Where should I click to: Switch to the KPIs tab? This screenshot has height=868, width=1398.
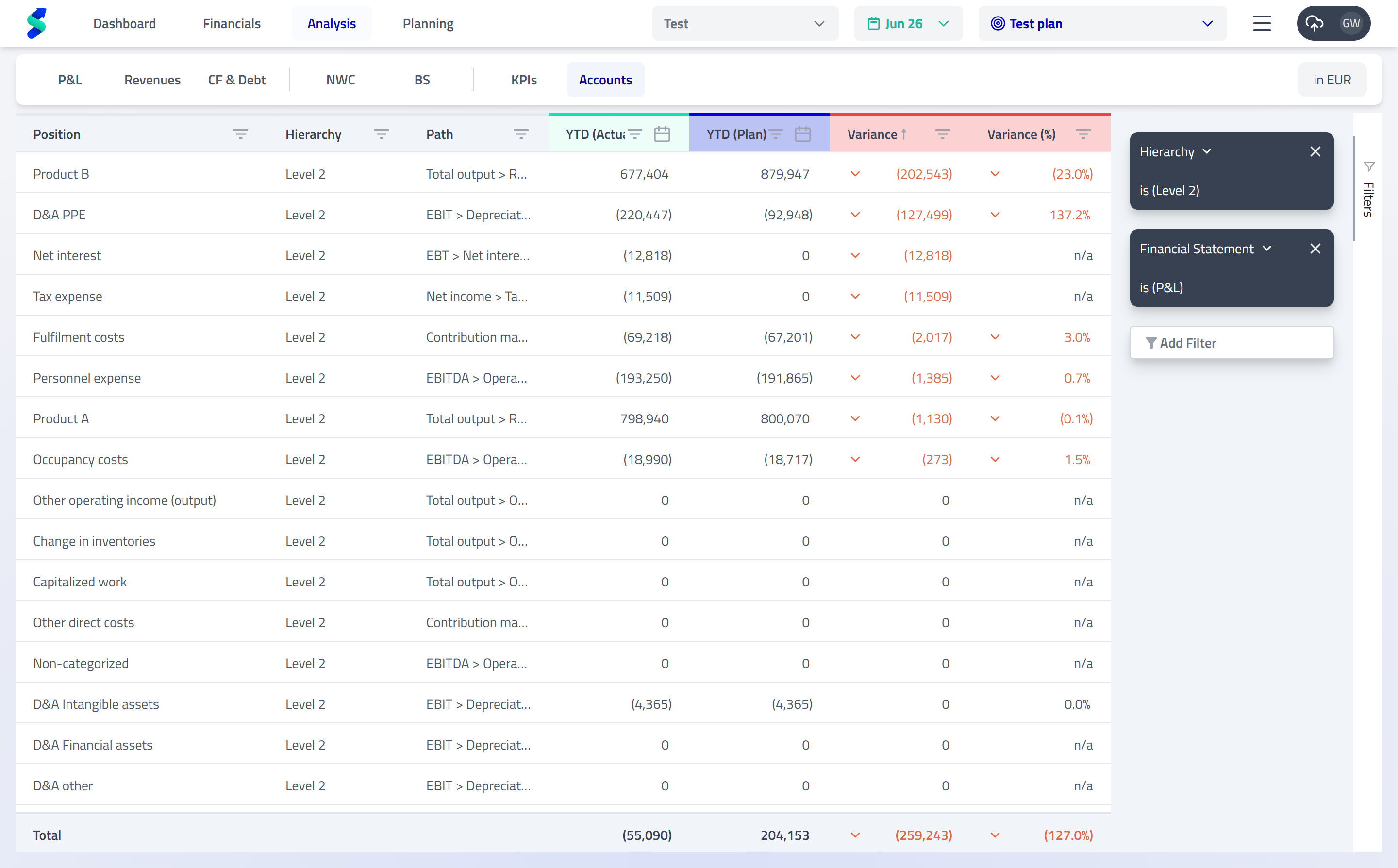point(523,80)
